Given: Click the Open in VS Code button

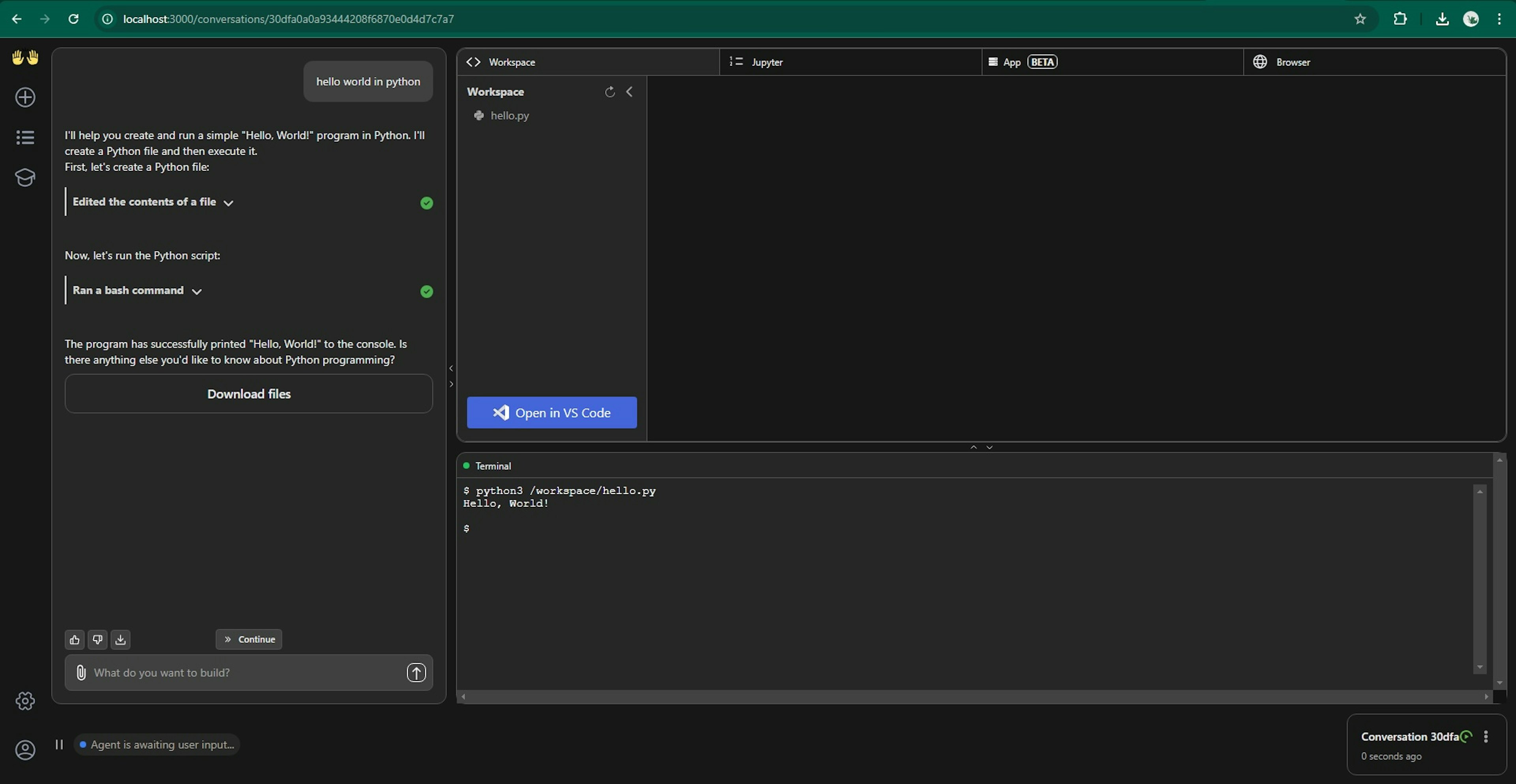Looking at the screenshot, I should point(552,413).
